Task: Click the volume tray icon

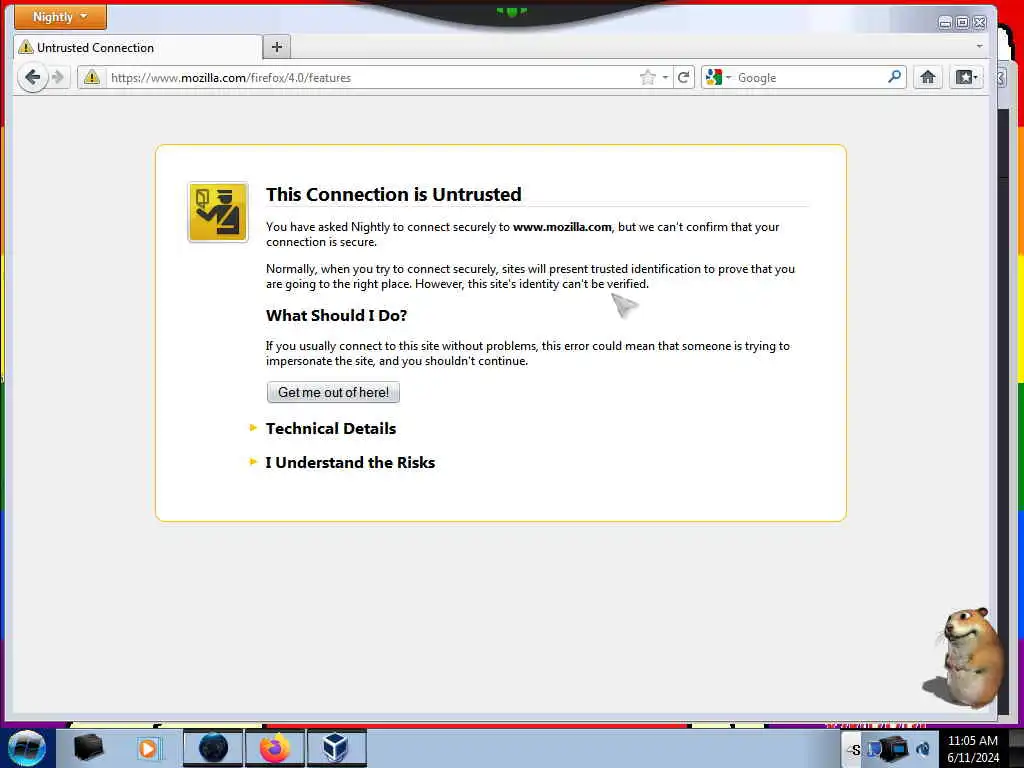Action: 923,748
